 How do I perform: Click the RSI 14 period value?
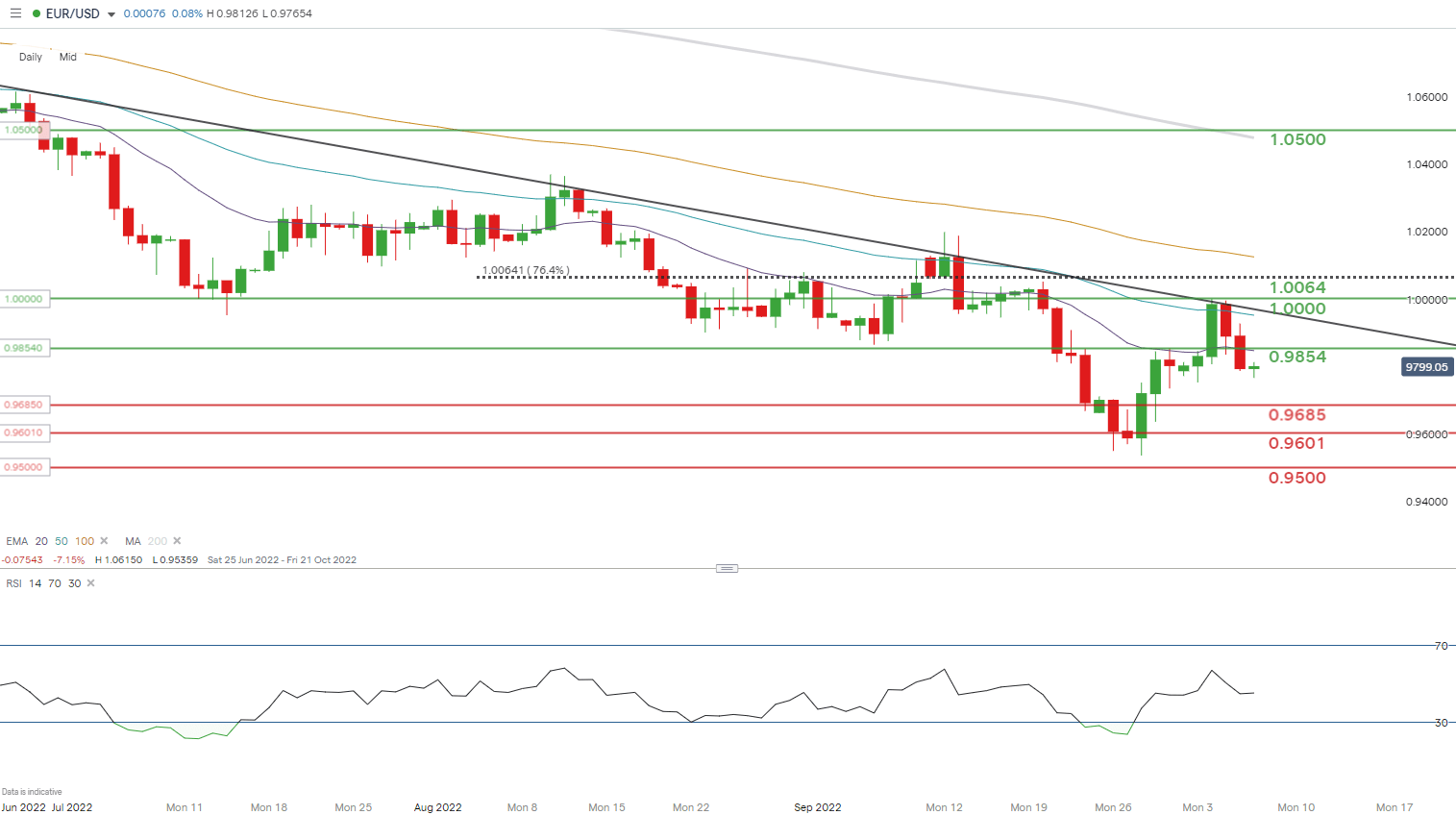click(36, 583)
